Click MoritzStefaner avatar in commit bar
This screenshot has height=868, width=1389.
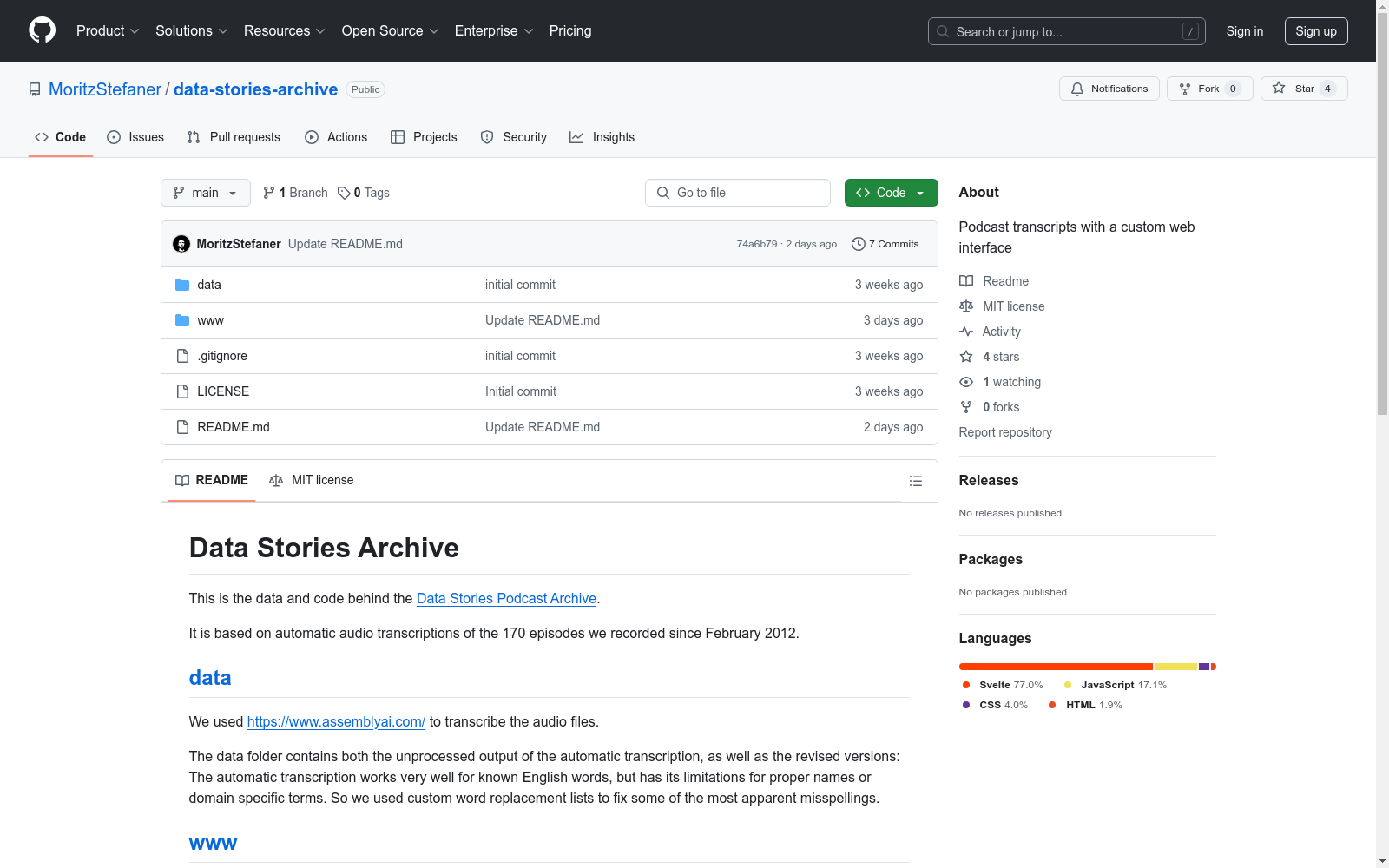point(181,244)
